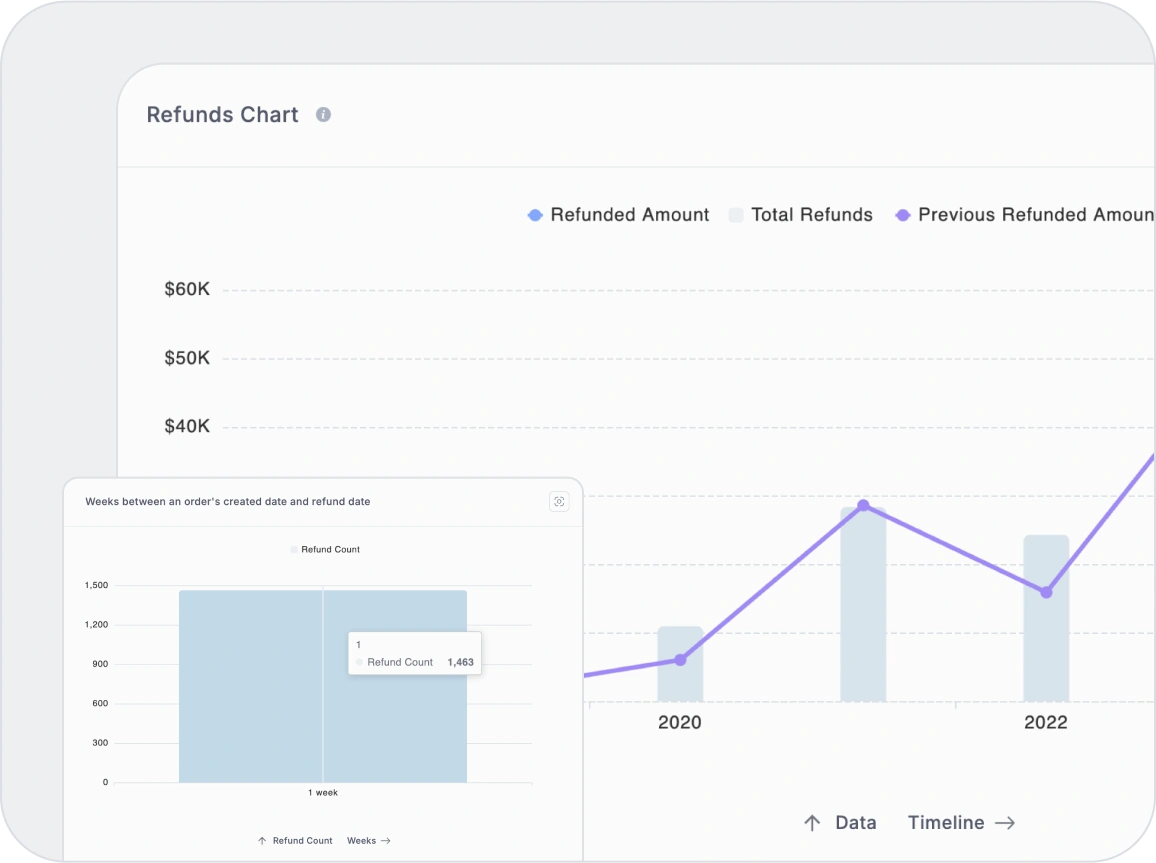Viewport: 1156px width, 863px height.
Task: Toggle Refund Count legend in weeks chart
Action: tap(325, 549)
